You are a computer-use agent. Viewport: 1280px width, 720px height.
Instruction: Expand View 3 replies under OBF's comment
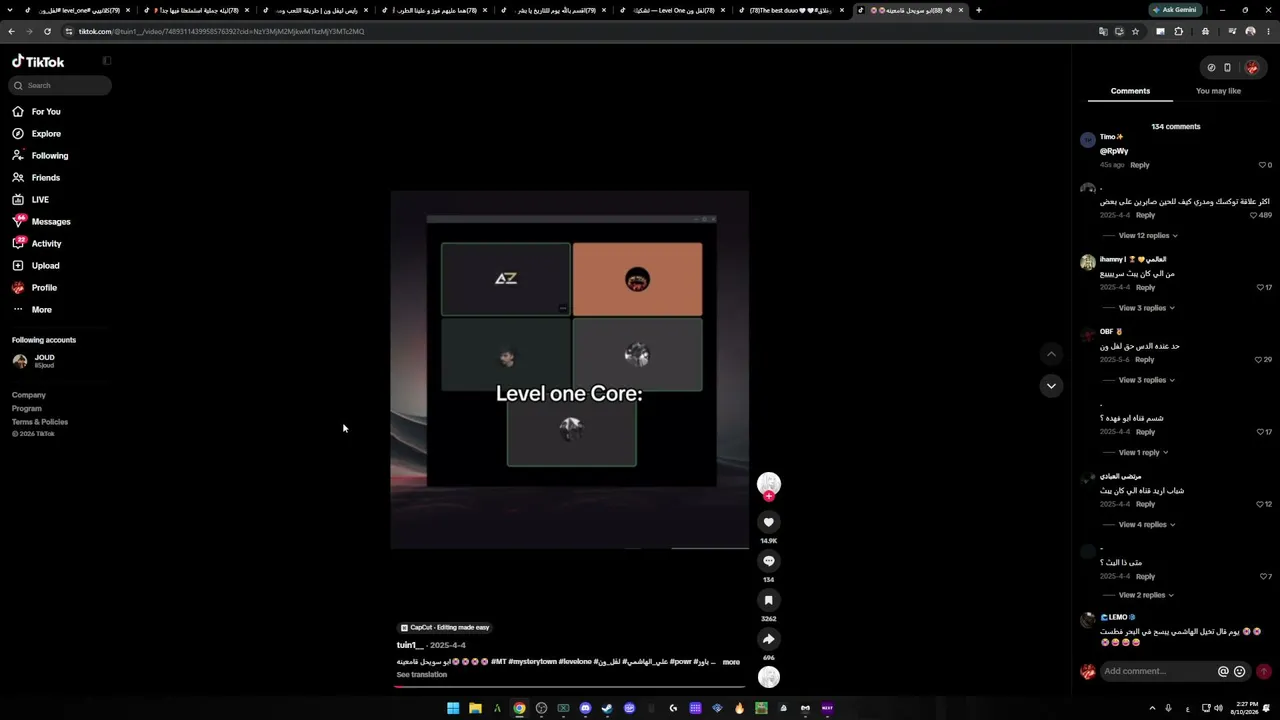(x=1146, y=380)
